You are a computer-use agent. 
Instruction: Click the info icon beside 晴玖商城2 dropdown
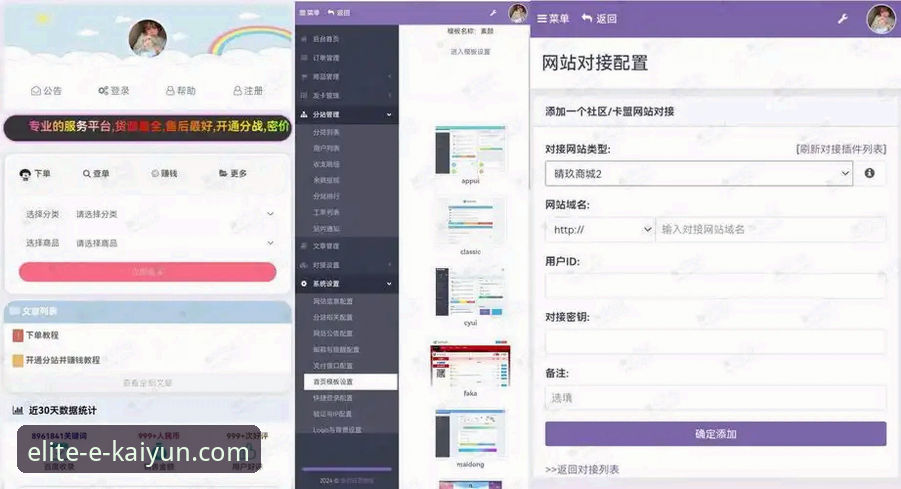869,173
